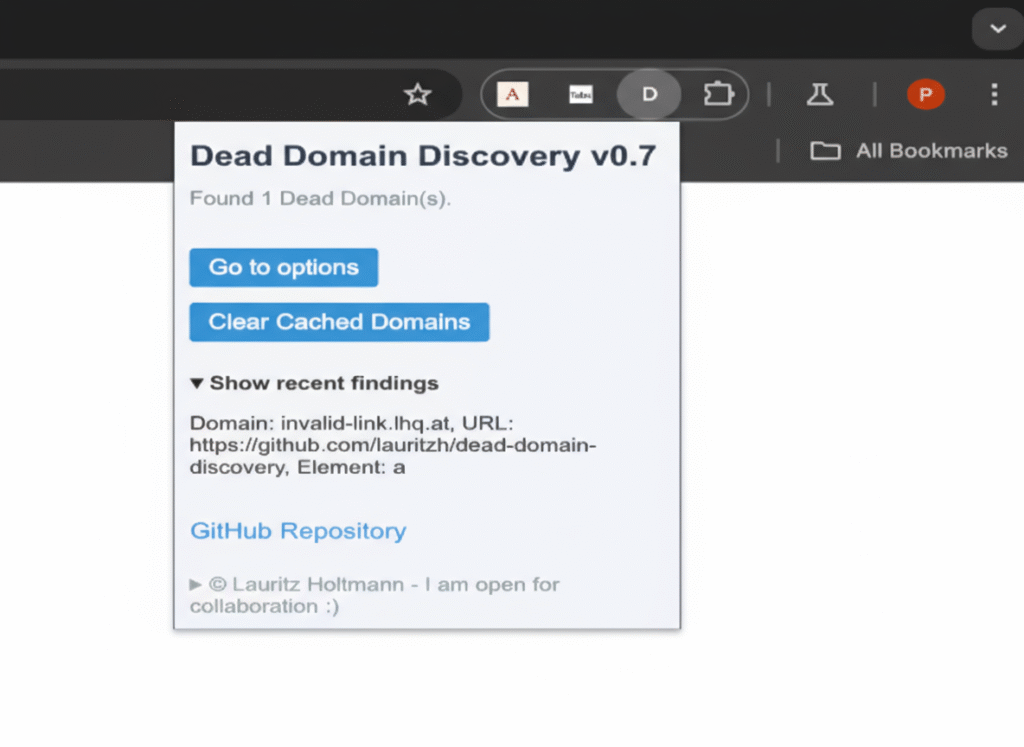Open the red 'A' extension icon
The height and width of the screenshot is (747, 1024).
point(513,94)
